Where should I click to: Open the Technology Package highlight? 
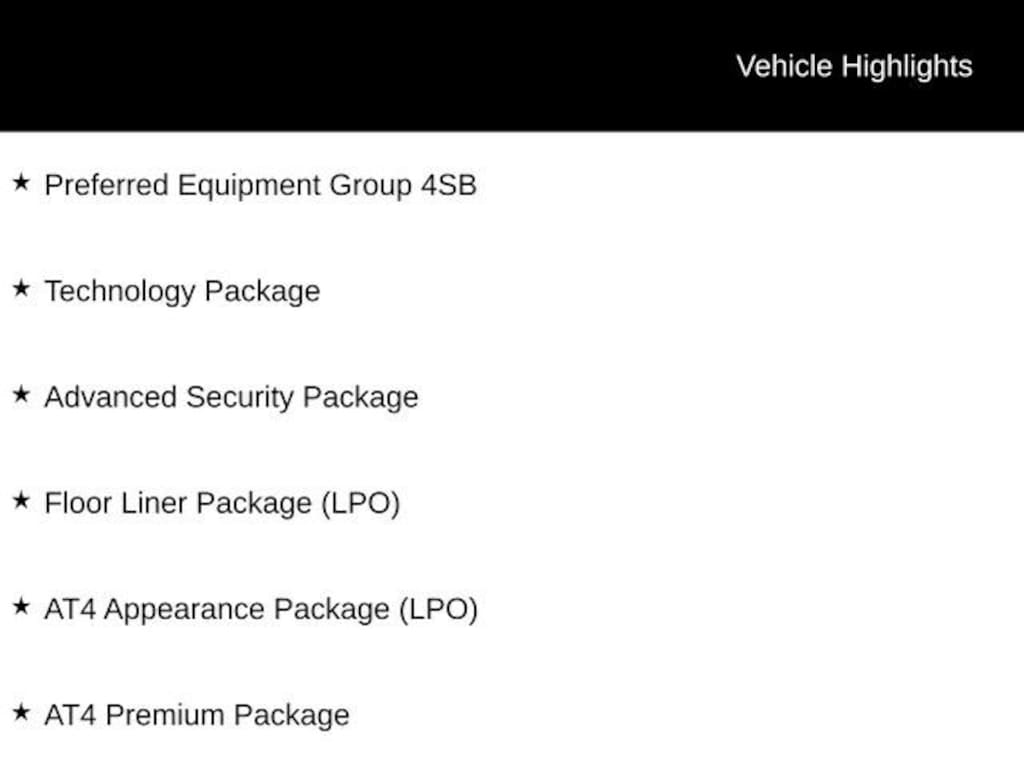click(182, 291)
